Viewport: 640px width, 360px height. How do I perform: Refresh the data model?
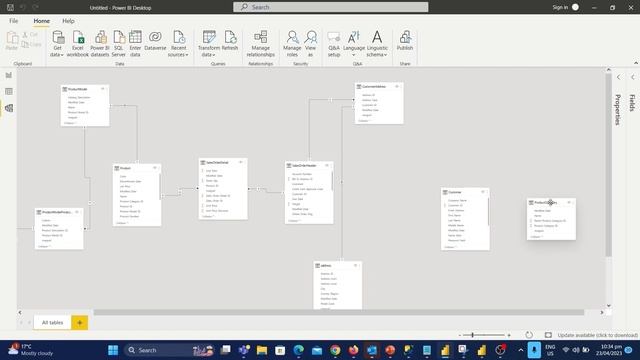click(230, 41)
